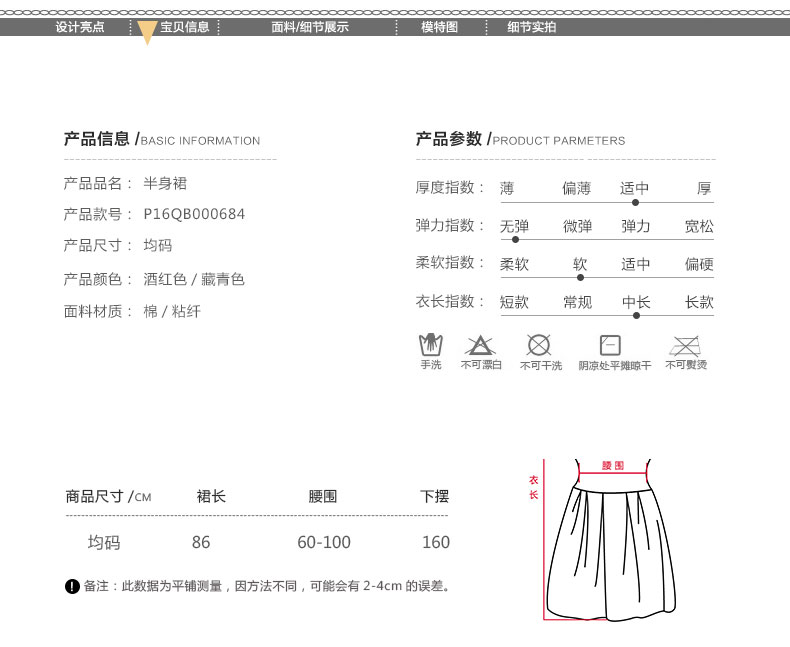The height and width of the screenshot is (647, 790).
Task: Open the 设计亮点 tab
Action: pos(79,27)
